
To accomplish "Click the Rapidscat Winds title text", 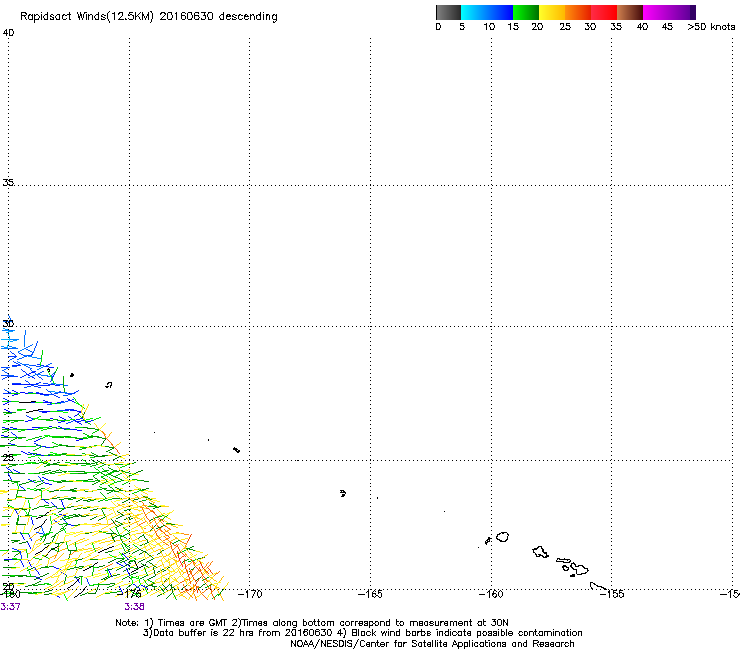I will [x=149, y=17].
